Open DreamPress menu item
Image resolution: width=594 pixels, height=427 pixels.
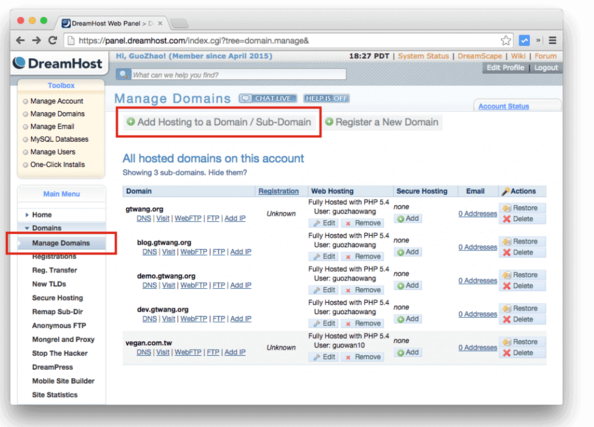(52, 367)
